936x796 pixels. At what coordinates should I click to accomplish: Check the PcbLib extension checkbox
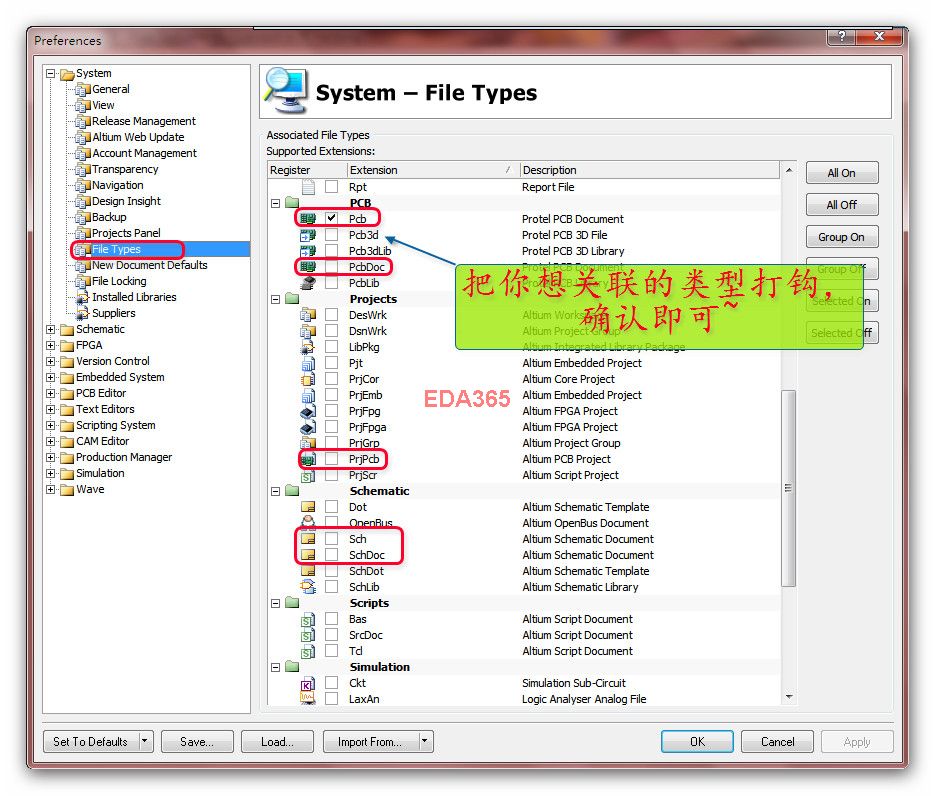click(331, 282)
